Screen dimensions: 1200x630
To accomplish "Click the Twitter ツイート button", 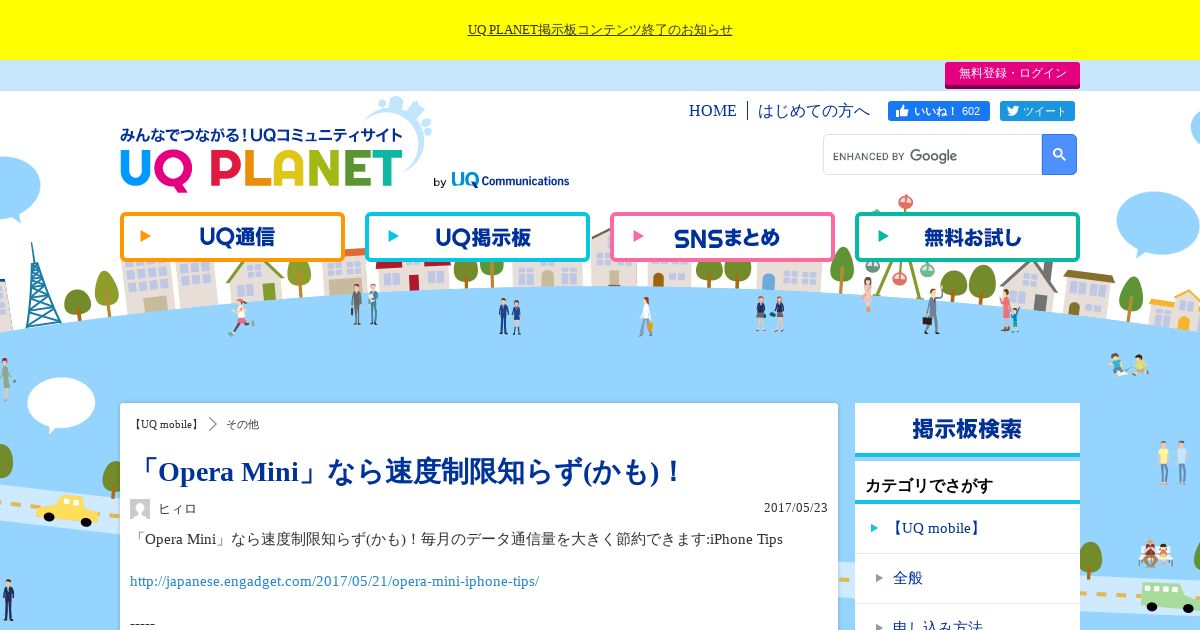I will click(x=1037, y=111).
